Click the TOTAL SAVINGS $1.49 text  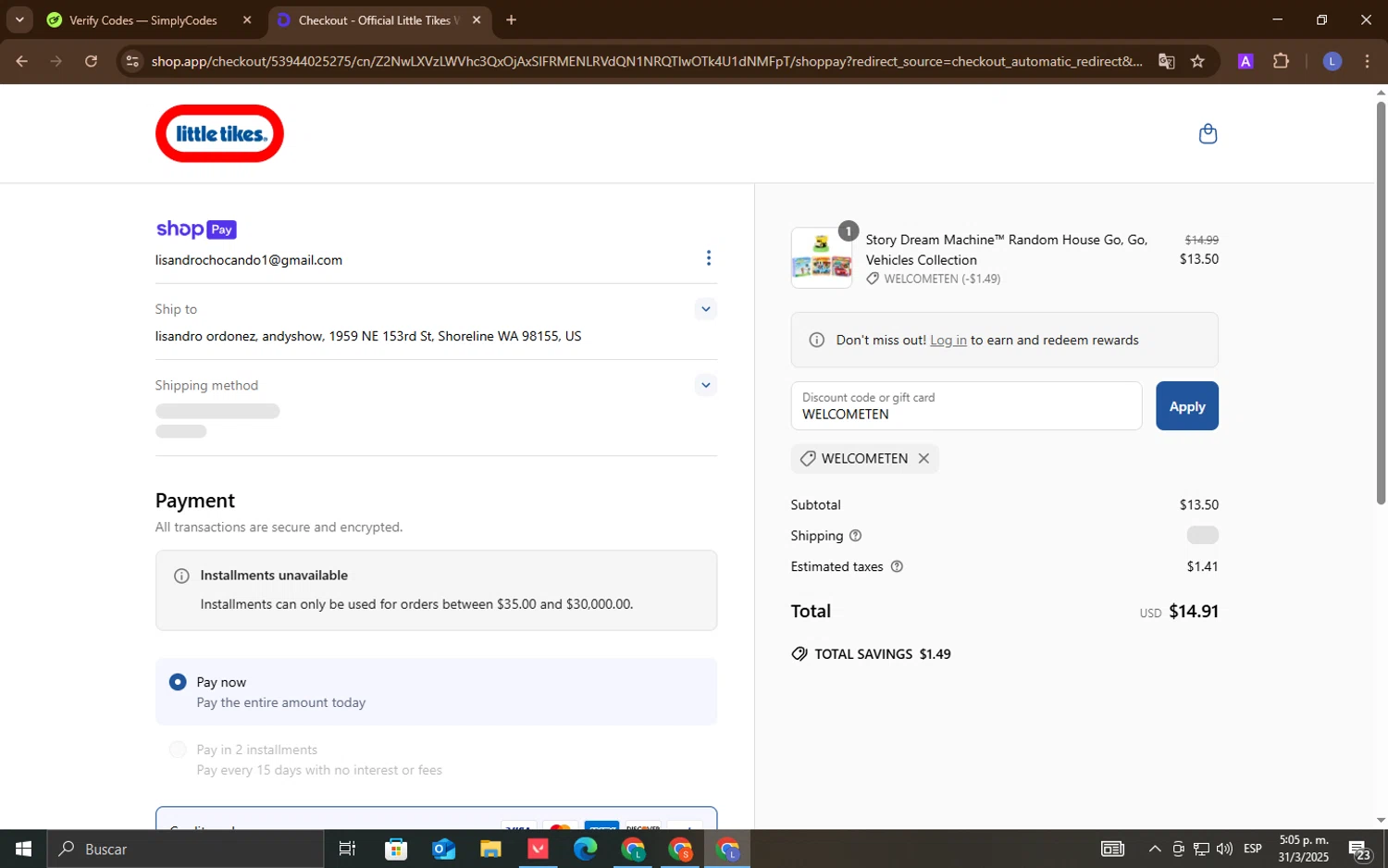pyautogui.click(x=883, y=654)
